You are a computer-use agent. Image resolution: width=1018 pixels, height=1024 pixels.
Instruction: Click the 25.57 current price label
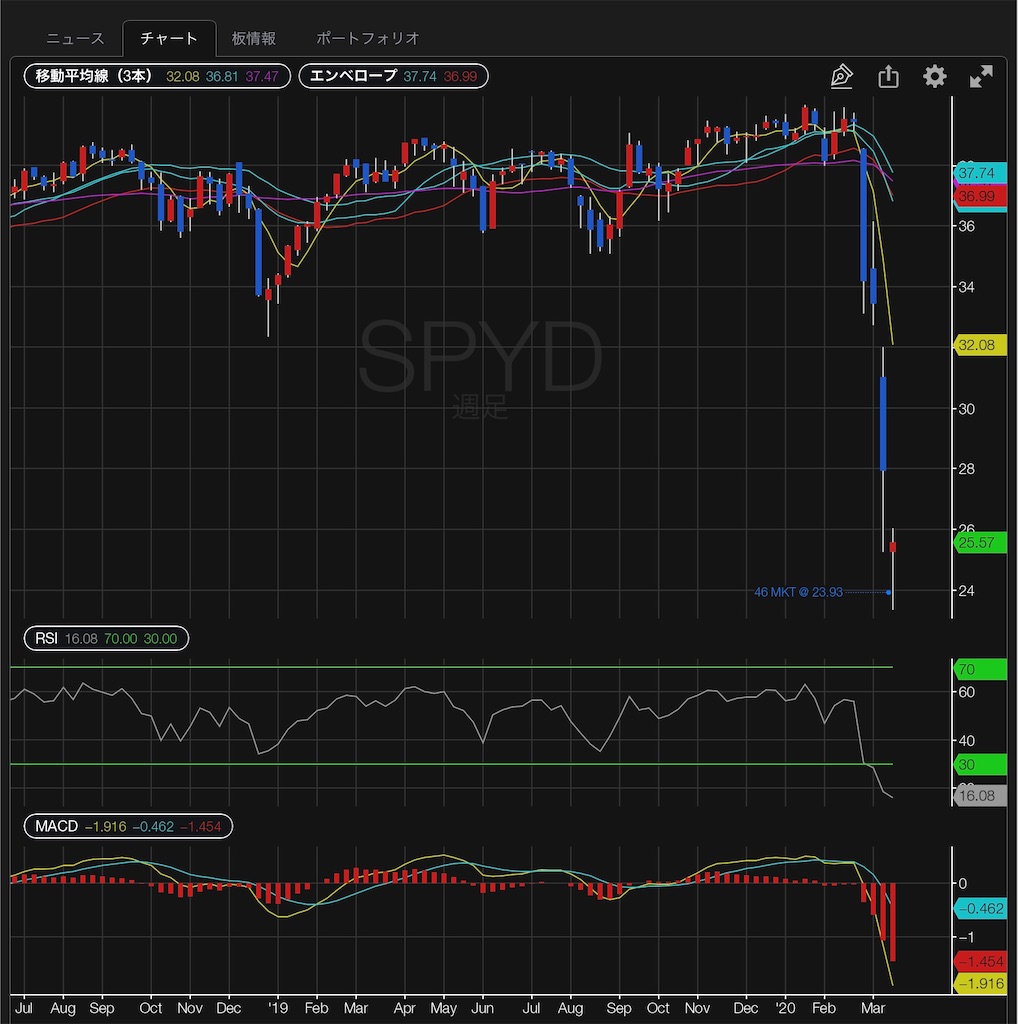(x=980, y=543)
